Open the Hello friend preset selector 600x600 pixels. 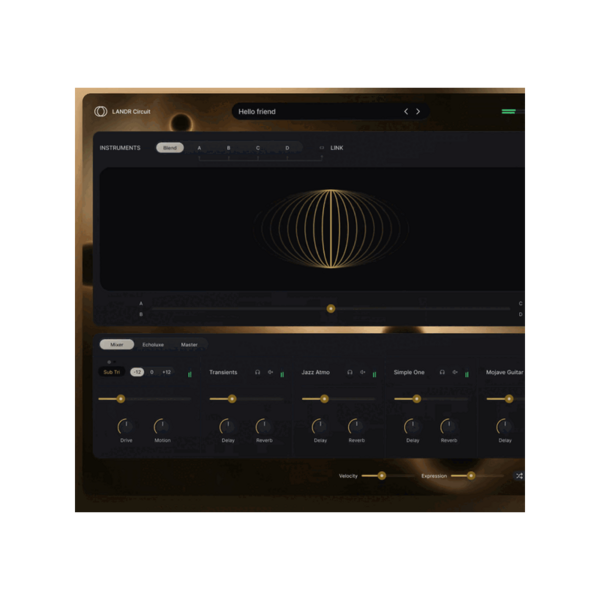point(331,111)
